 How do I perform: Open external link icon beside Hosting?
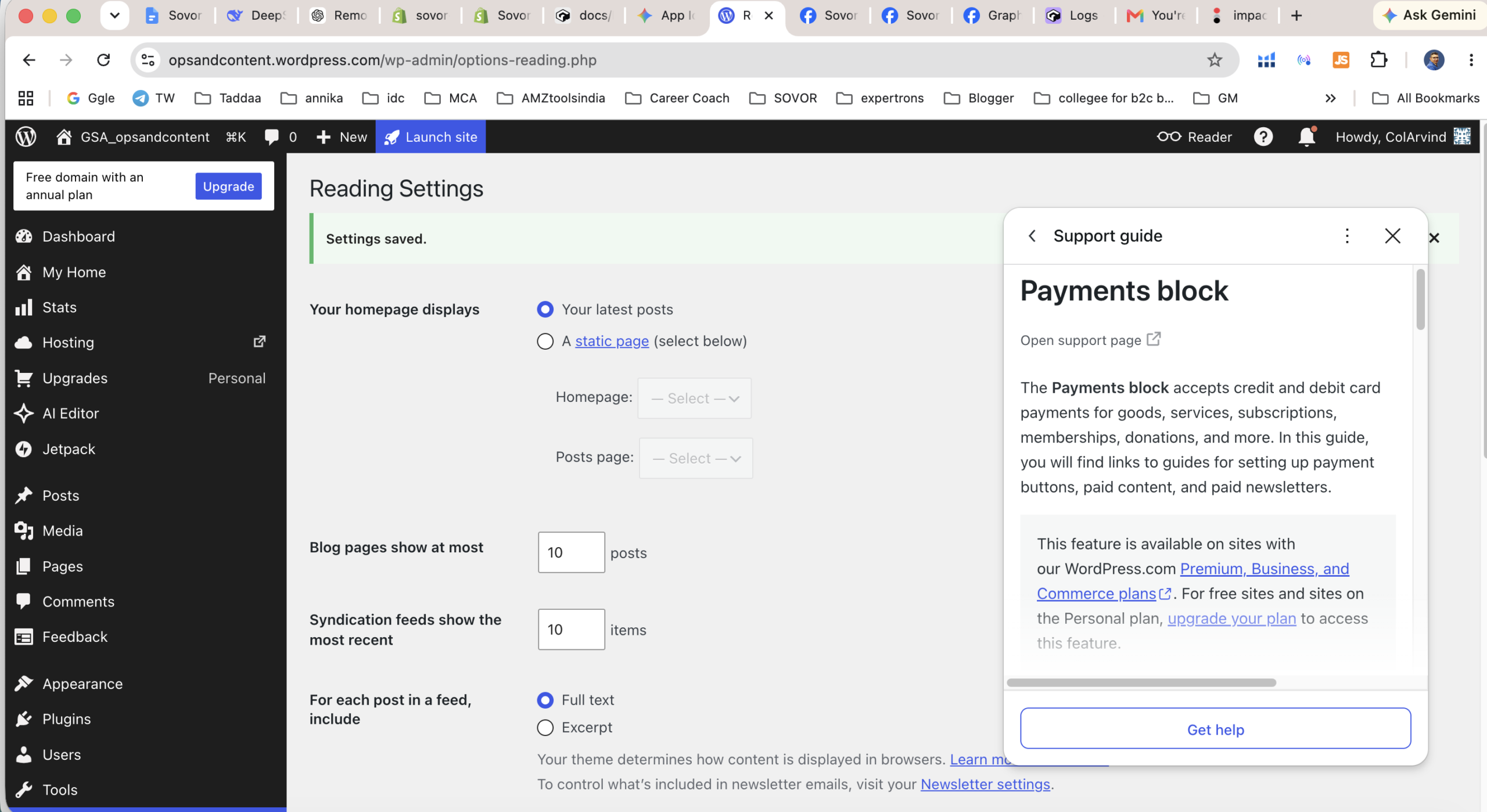[260, 342]
